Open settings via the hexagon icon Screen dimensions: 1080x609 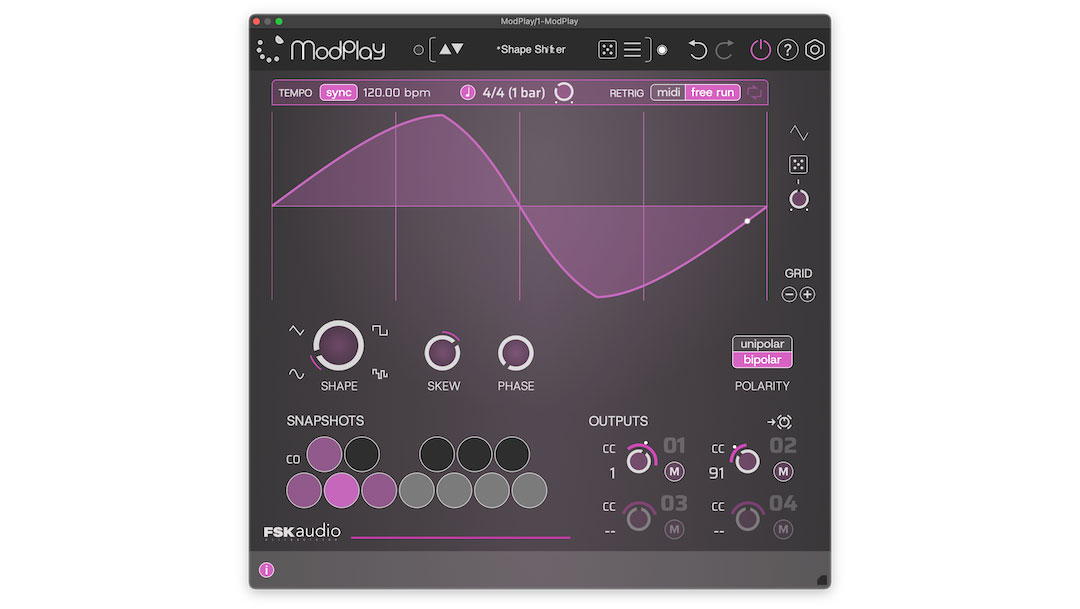[815, 50]
